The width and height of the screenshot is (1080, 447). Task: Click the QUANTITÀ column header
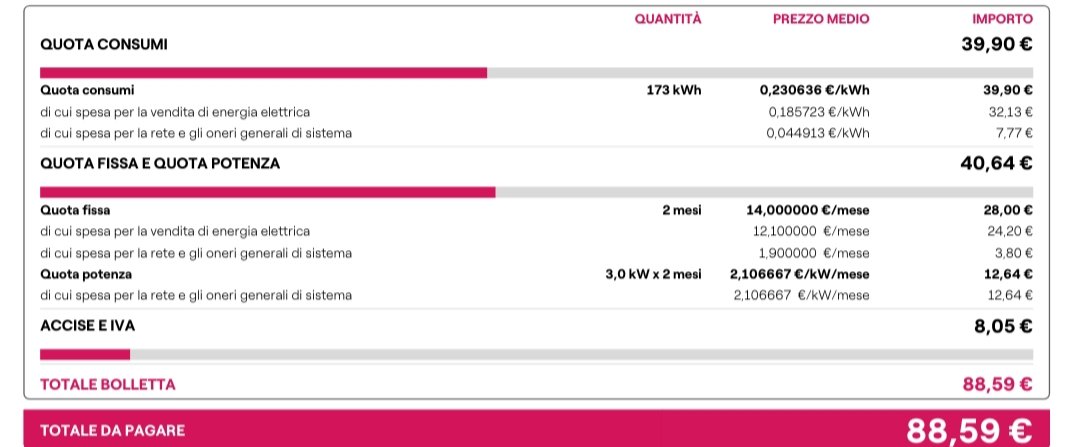(x=667, y=19)
